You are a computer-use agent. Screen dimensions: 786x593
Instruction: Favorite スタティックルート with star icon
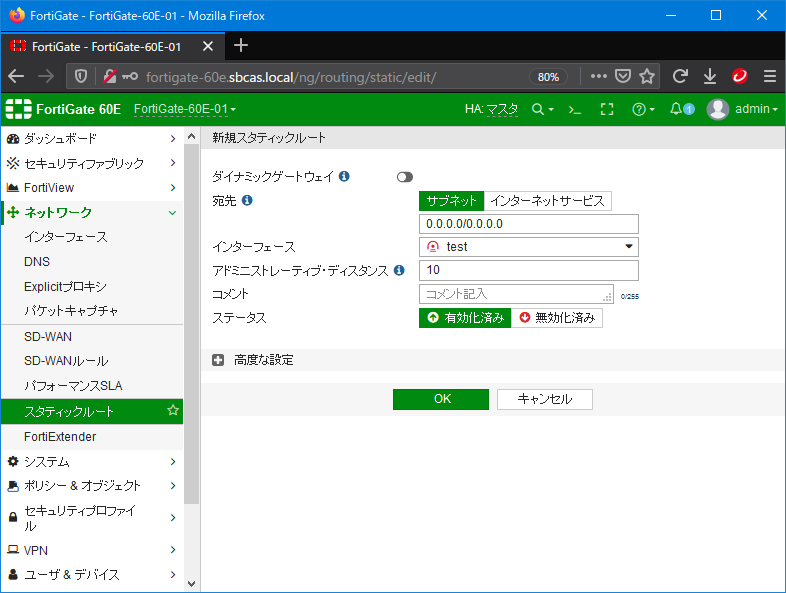pyautogui.click(x=173, y=411)
